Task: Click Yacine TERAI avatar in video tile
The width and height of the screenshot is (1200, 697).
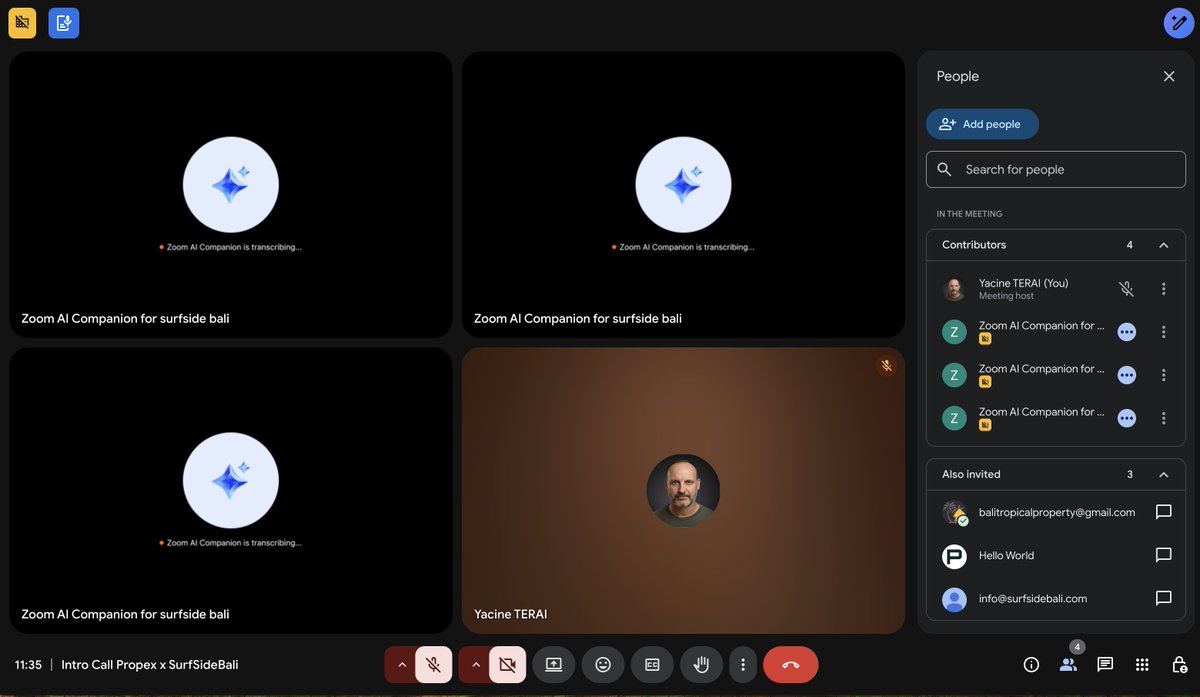Action: pyautogui.click(x=683, y=491)
